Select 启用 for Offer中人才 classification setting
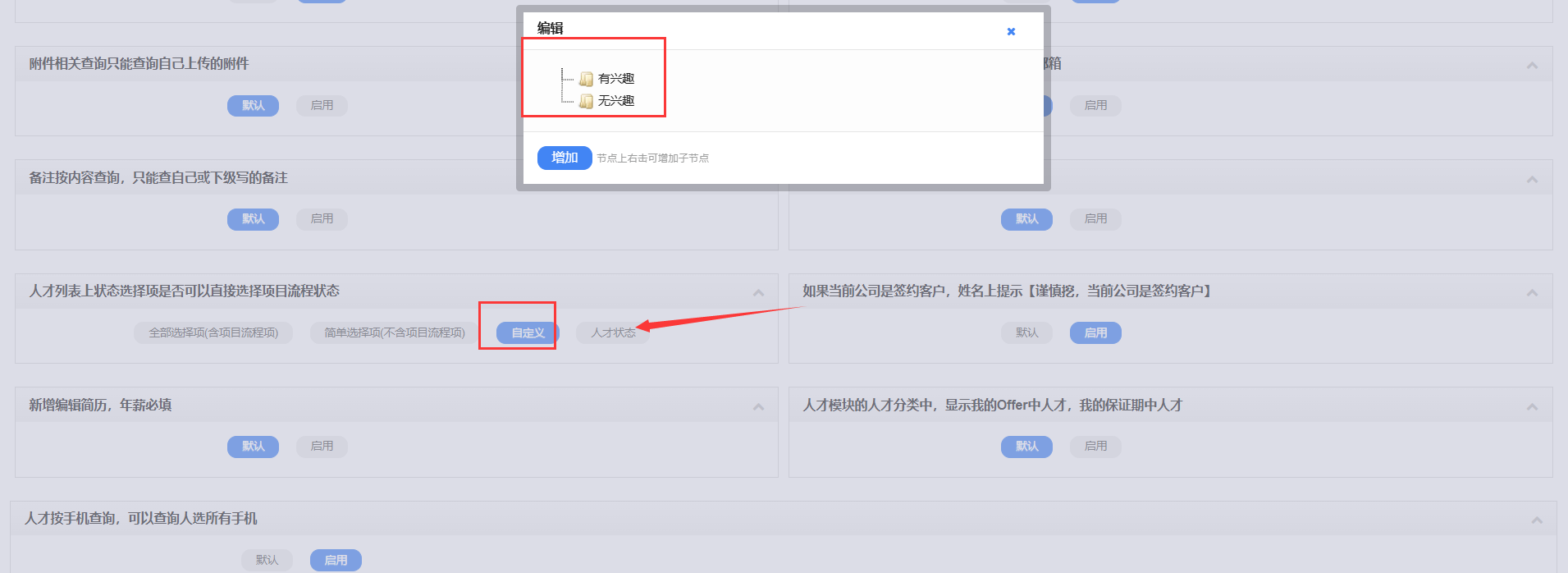This screenshot has width=1568, height=573. point(1095,447)
